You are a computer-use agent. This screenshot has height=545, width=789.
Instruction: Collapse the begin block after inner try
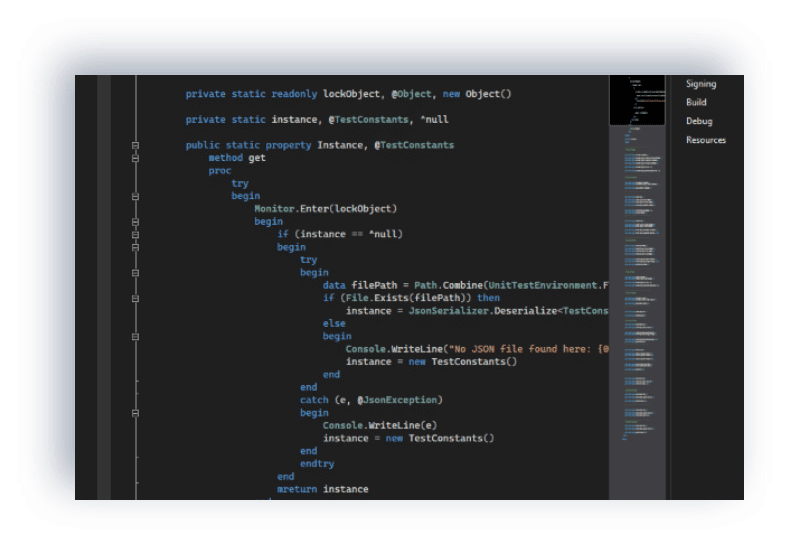135,273
